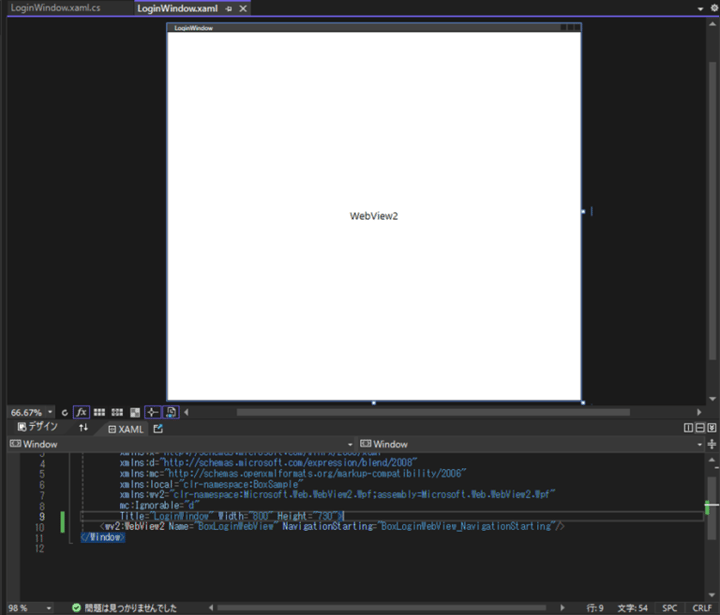The image size is (720, 615).
Task: Toggle the fx effects button
Action: coord(82,412)
